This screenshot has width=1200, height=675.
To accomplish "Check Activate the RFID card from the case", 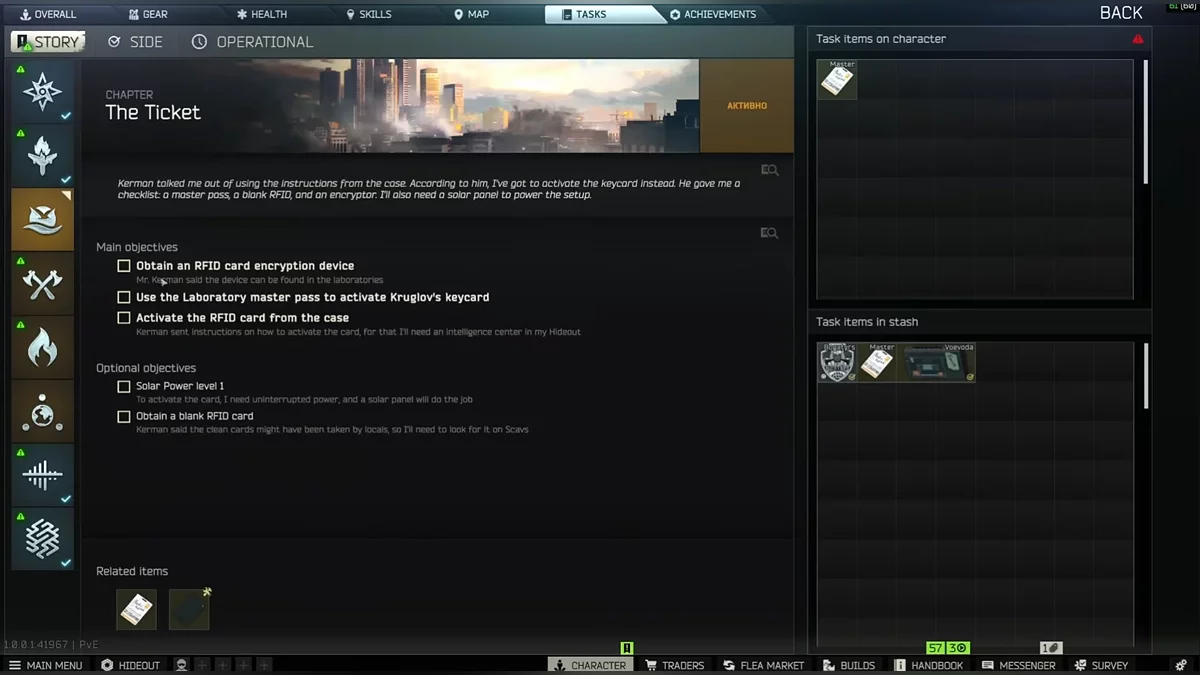I will point(124,318).
